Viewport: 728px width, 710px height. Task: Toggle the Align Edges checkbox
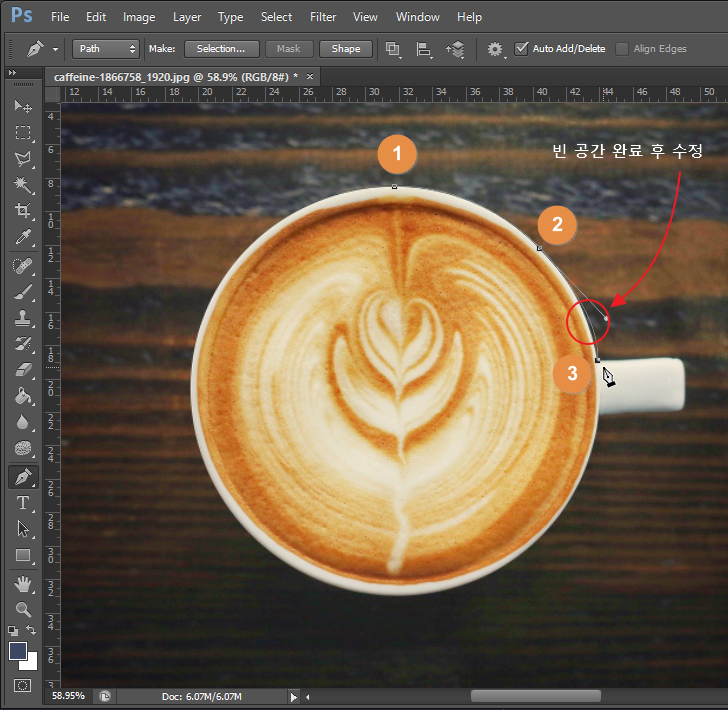[622, 49]
